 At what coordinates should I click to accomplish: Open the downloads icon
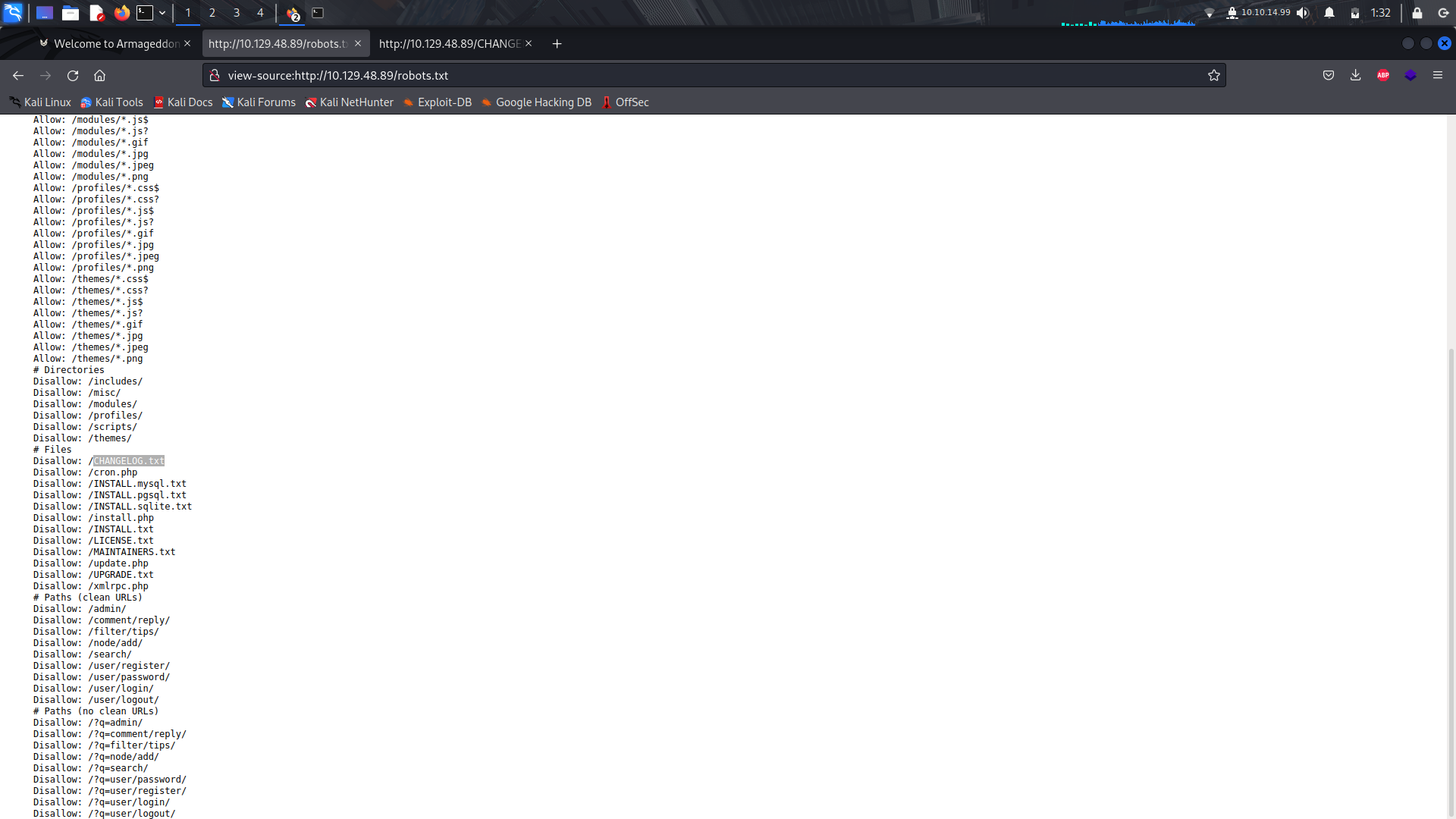1355,75
